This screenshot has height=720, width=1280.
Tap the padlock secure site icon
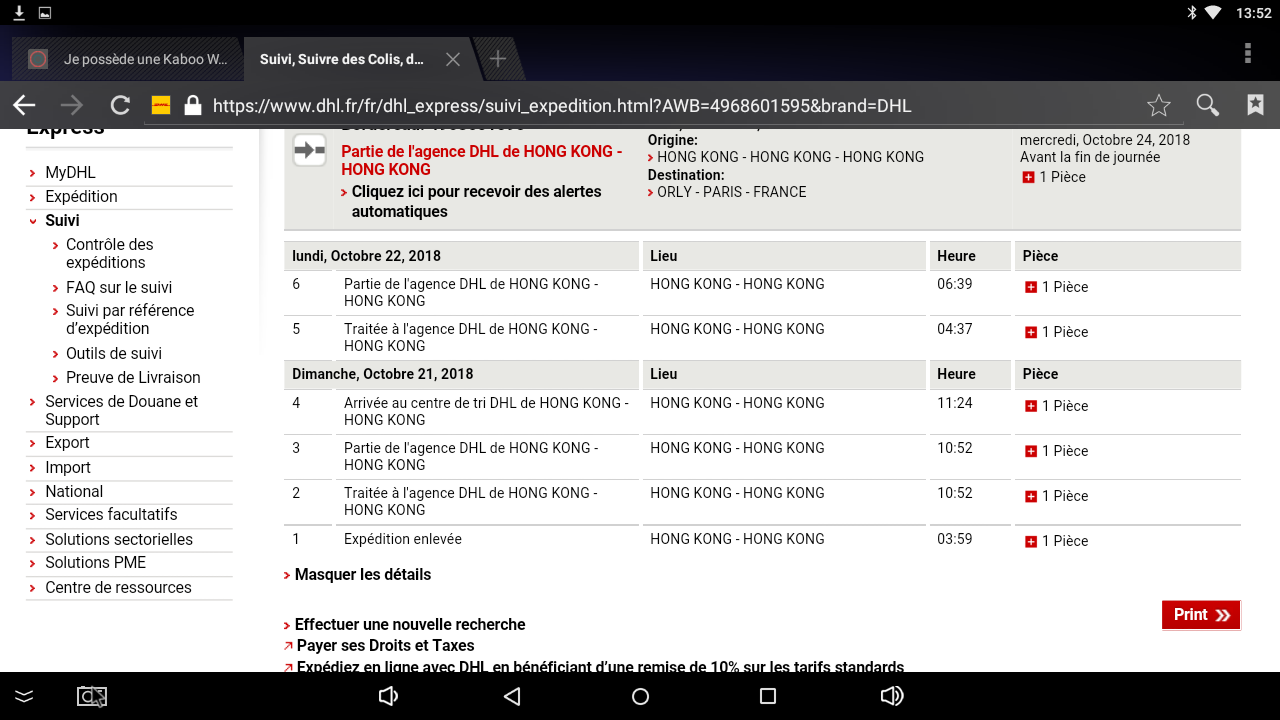pyautogui.click(x=193, y=105)
